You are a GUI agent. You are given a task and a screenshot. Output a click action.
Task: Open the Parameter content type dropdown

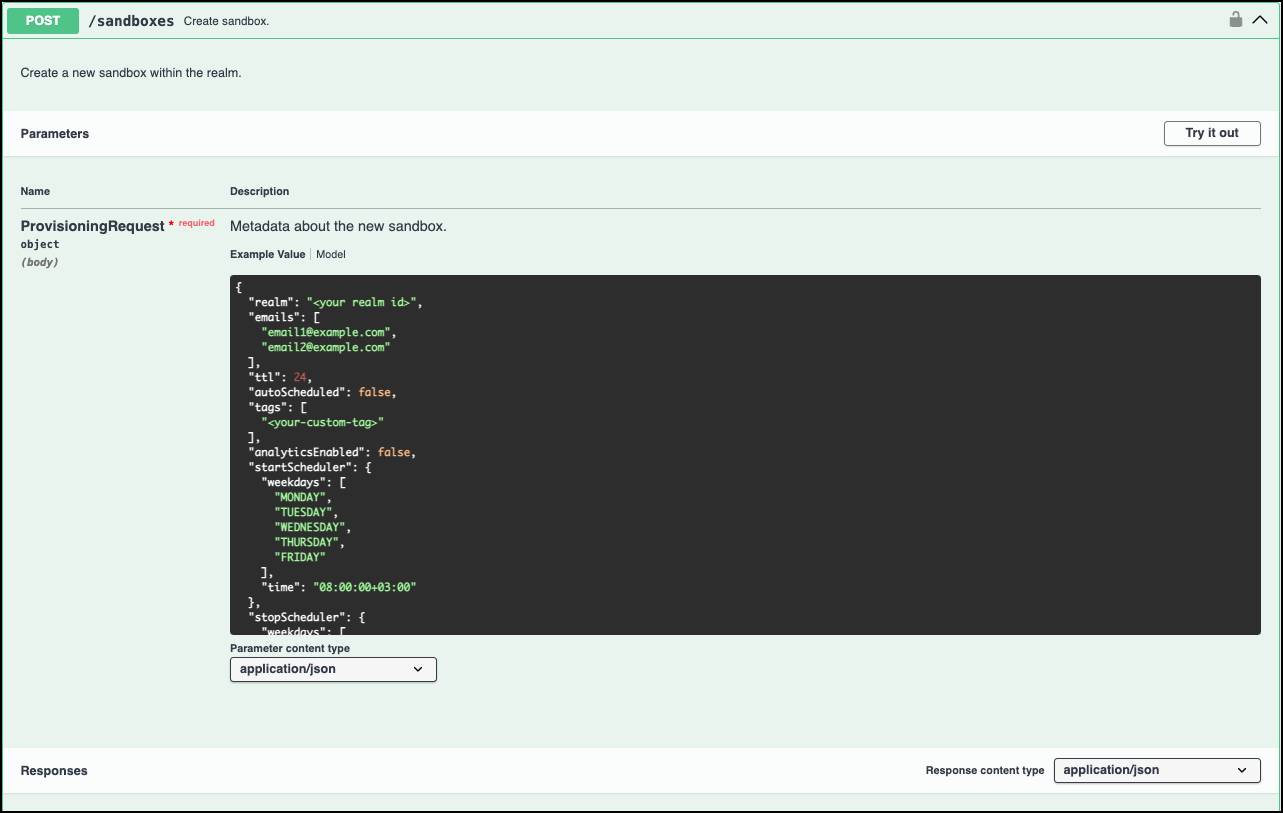(x=333, y=669)
